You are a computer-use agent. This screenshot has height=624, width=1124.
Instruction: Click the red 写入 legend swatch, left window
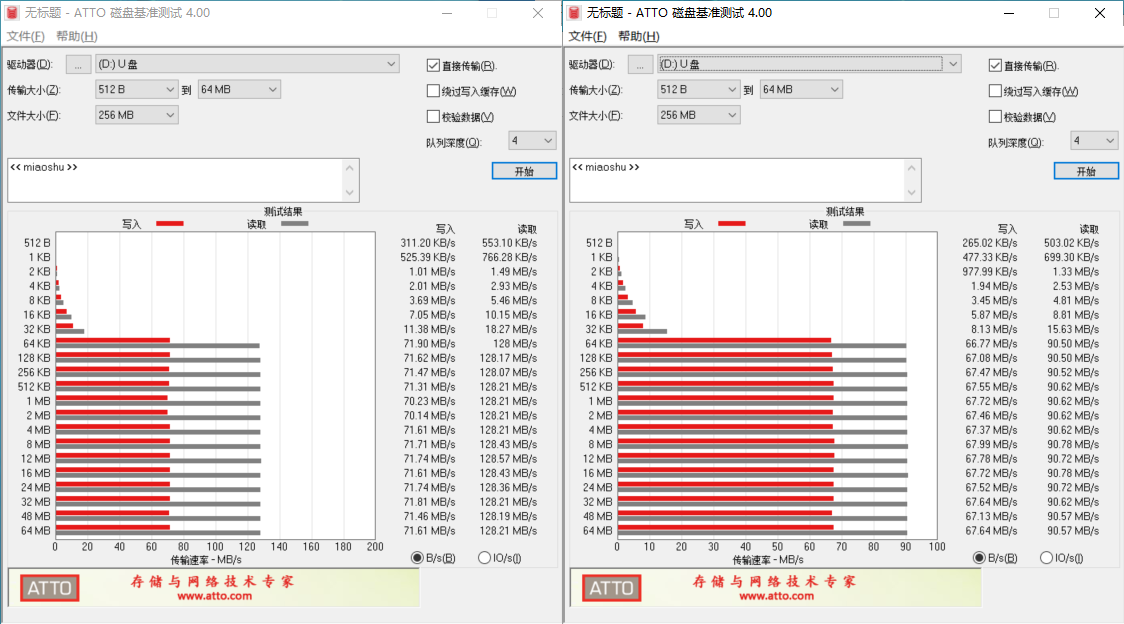click(170, 224)
